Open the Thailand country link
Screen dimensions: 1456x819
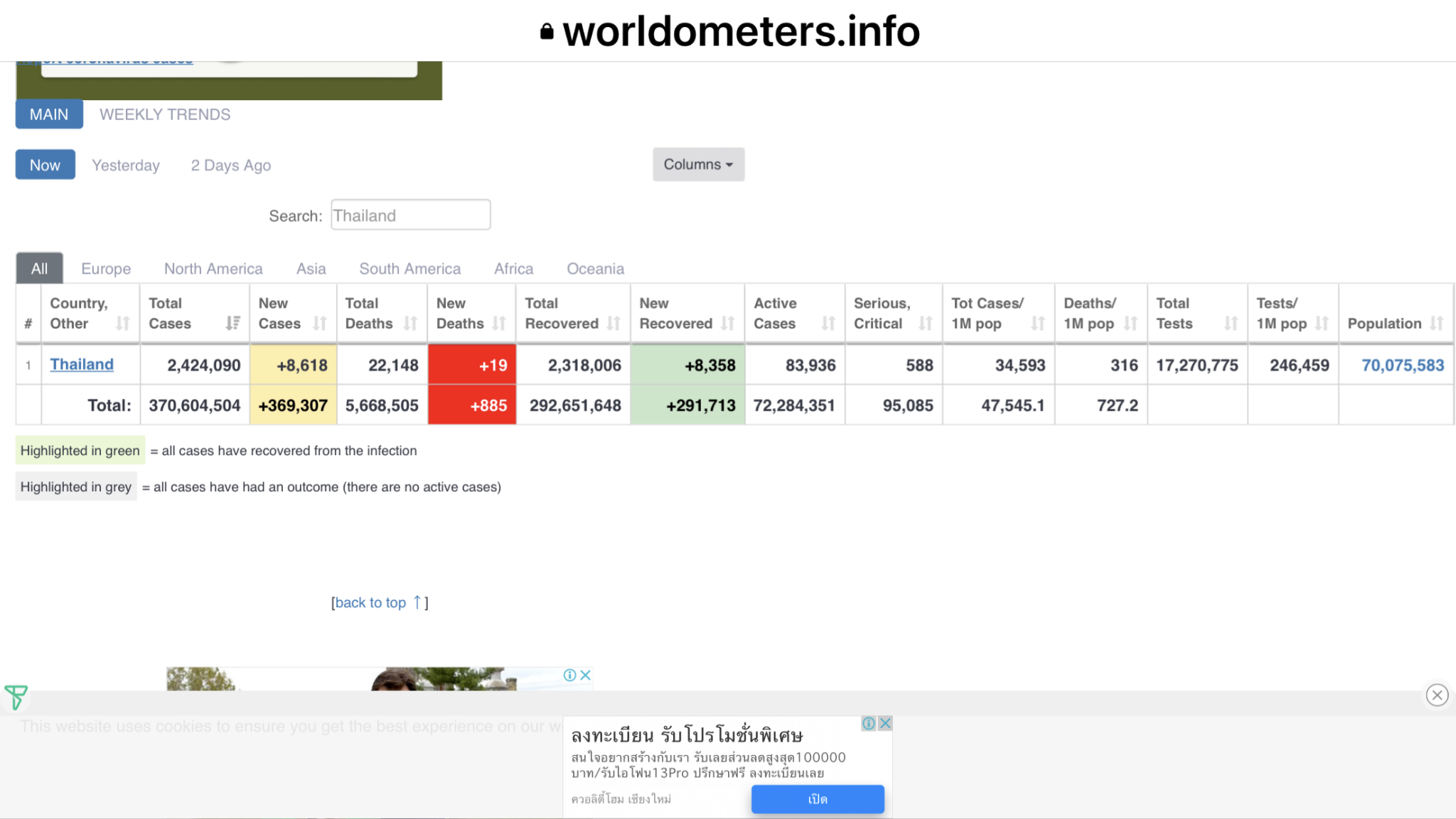[x=82, y=364]
